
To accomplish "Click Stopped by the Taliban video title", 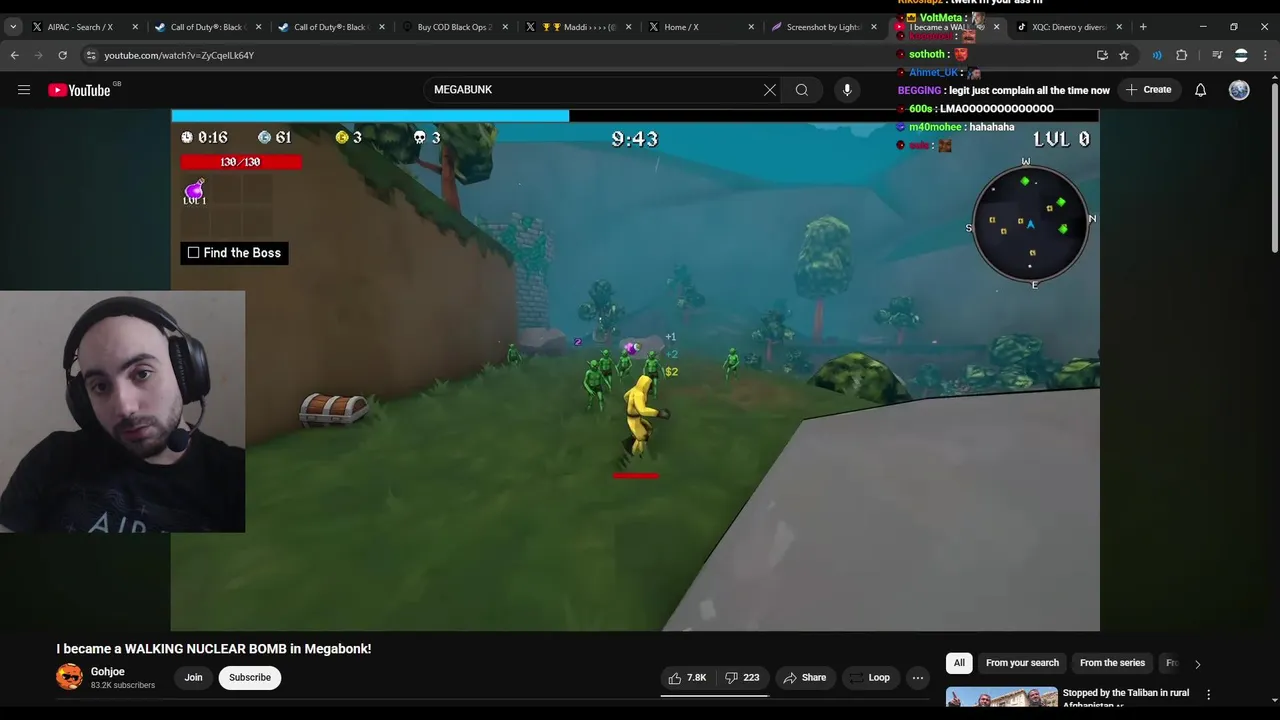I will point(1126,698).
